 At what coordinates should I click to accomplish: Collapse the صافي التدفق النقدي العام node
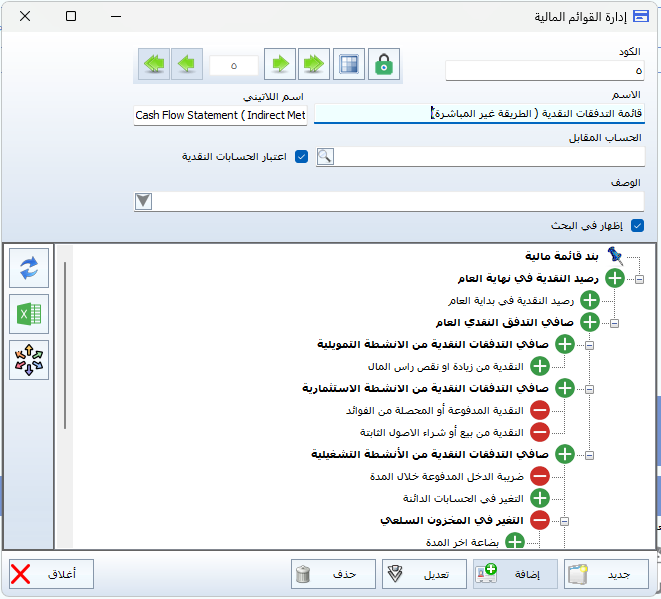pyautogui.click(x=614, y=323)
